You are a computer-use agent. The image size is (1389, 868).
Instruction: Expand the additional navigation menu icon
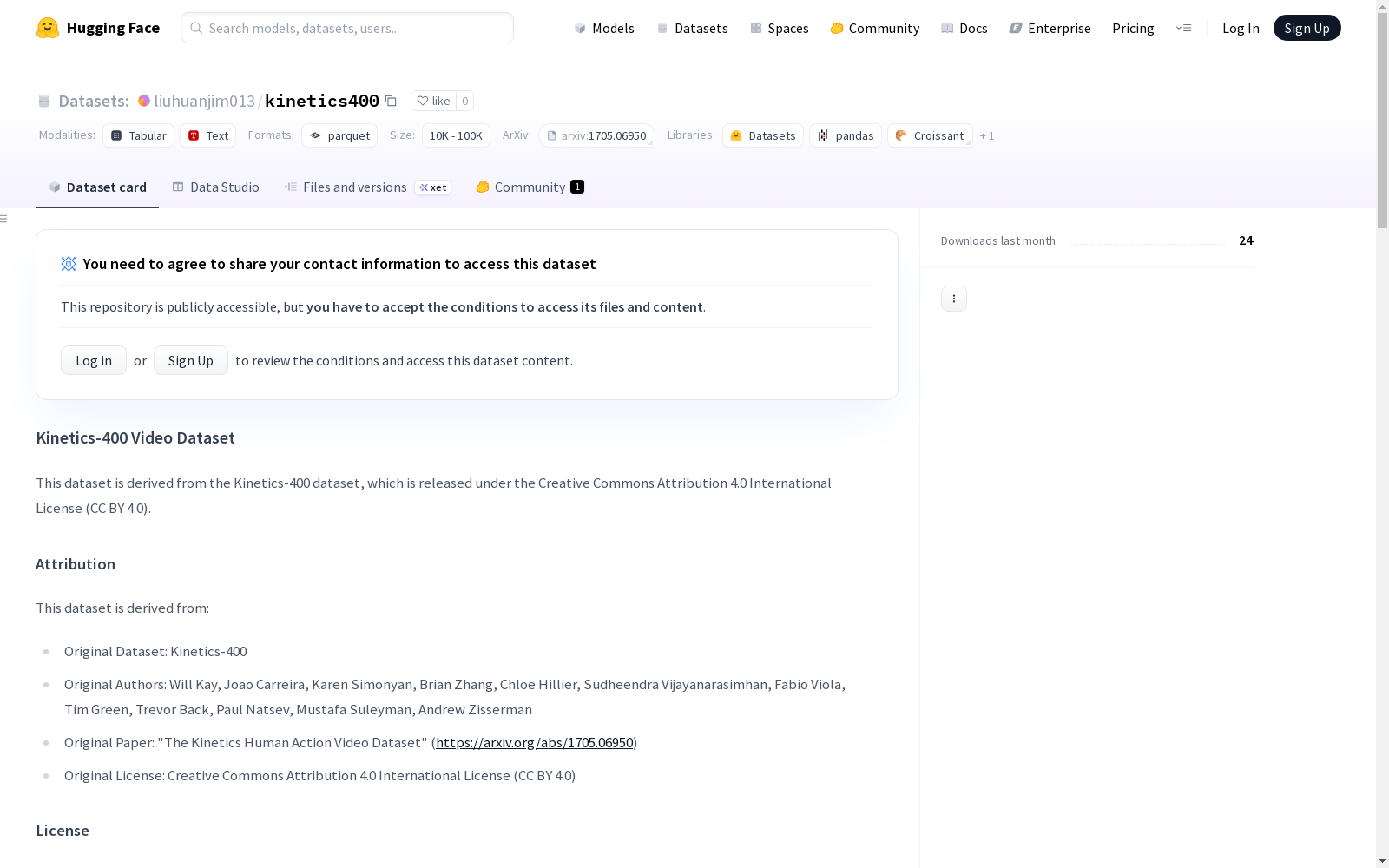1183,28
